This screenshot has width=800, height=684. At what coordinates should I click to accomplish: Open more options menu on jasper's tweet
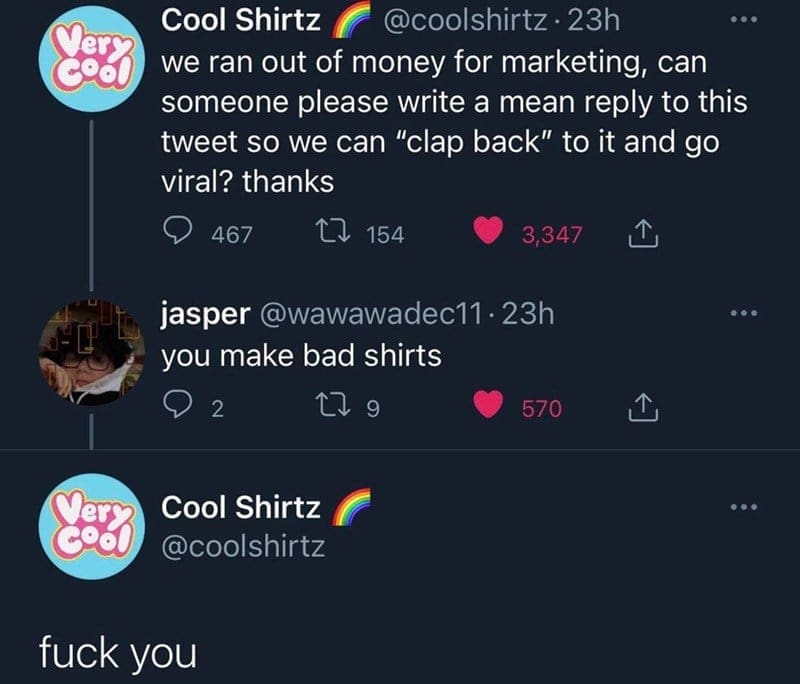tap(744, 313)
